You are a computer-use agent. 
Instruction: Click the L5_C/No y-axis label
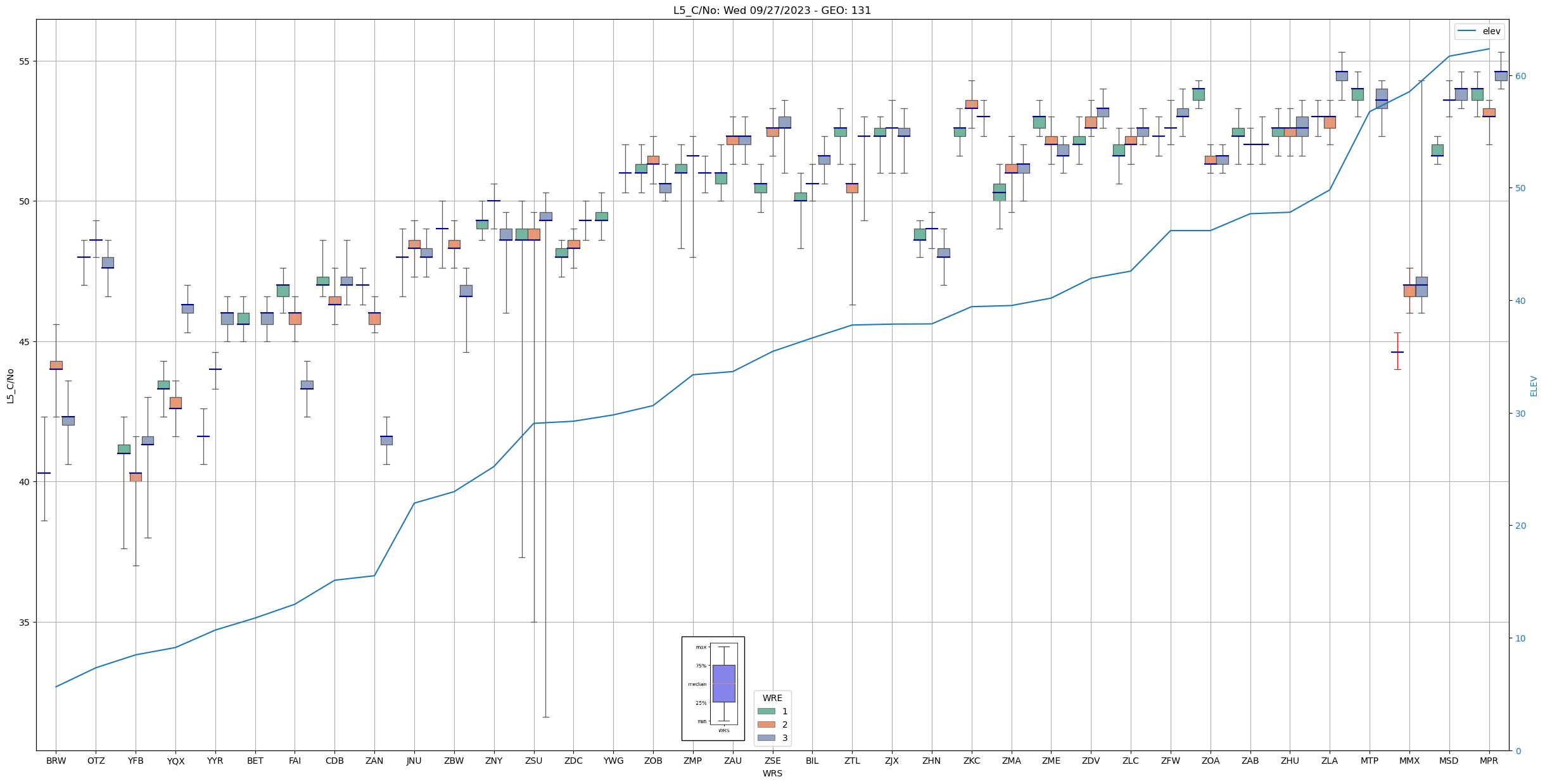(10, 386)
